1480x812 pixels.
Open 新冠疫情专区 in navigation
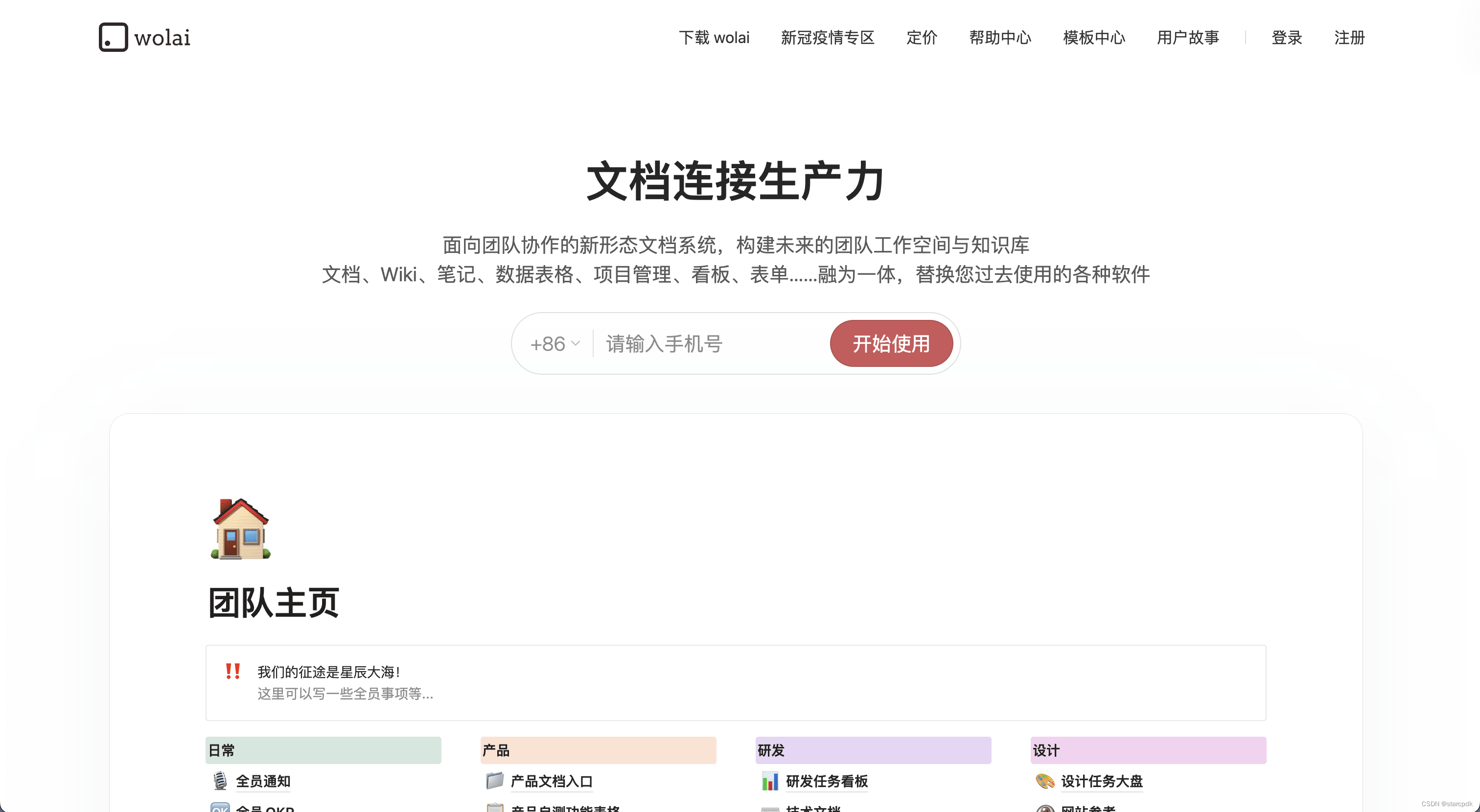click(827, 38)
